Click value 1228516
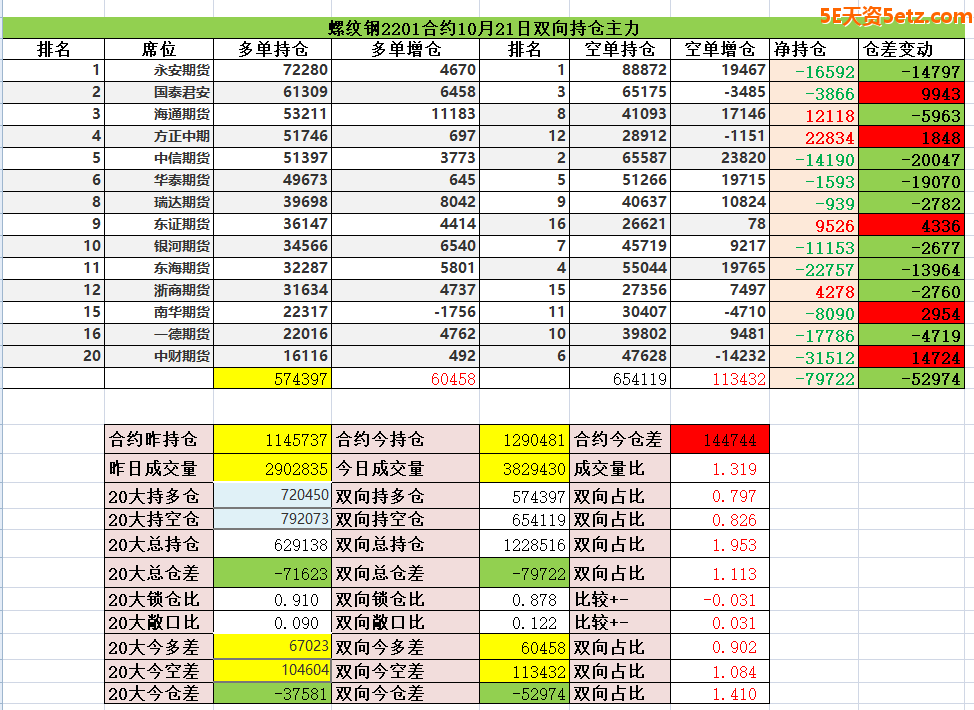974x710 pixels. pos(524,544)
